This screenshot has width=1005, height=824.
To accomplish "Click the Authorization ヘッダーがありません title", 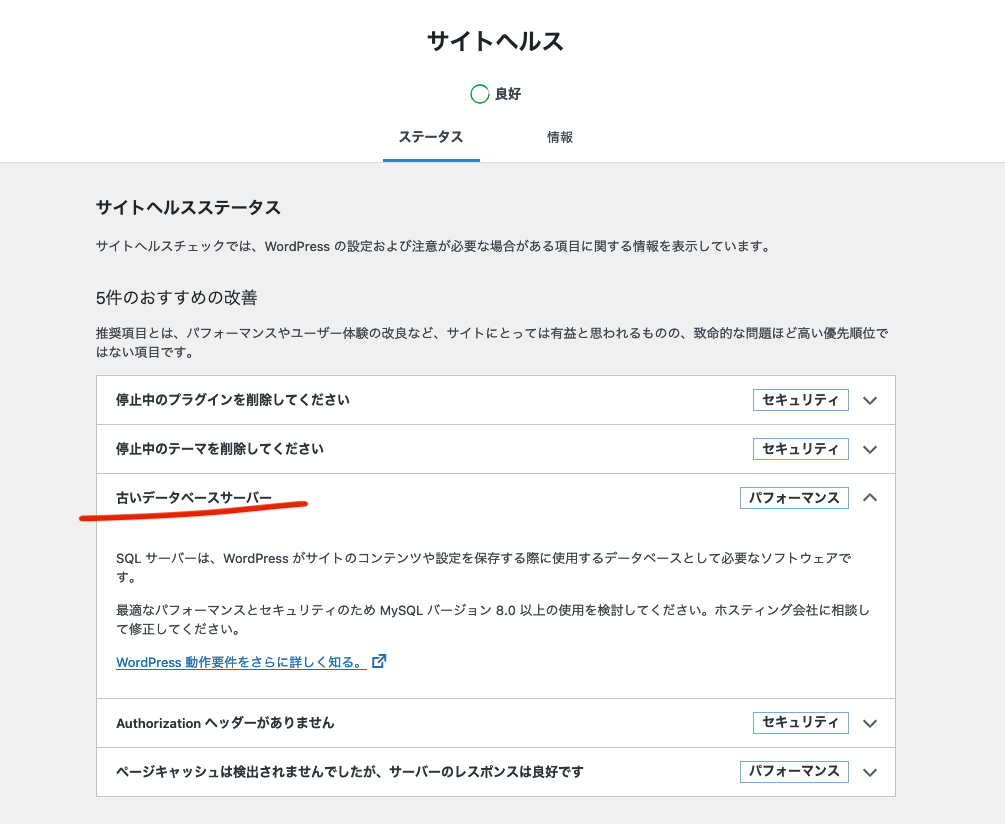I will (x=225, y=723).
